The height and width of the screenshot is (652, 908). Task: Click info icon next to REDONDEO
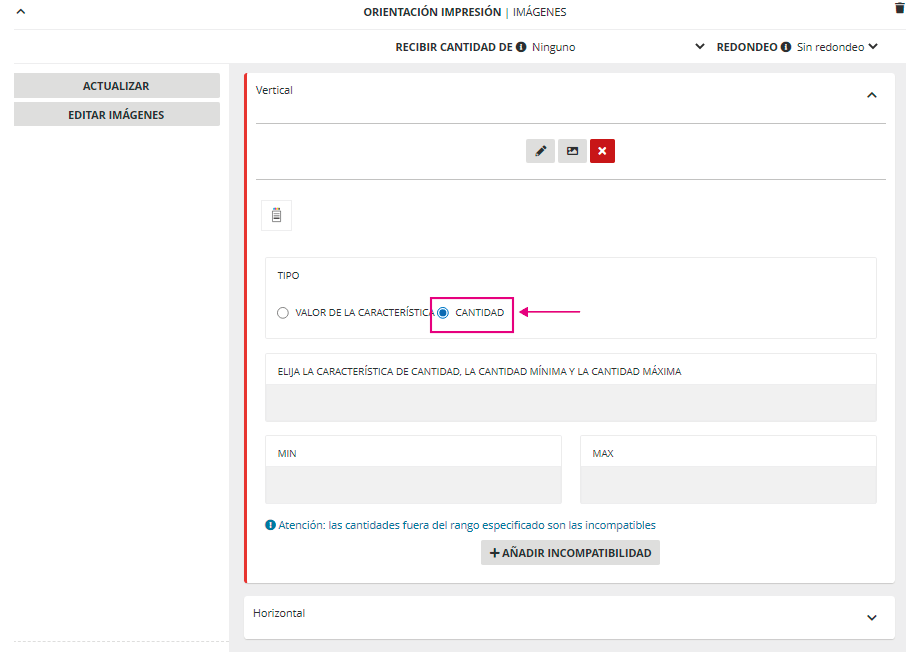pyautogui.click(x=786, y=47)
